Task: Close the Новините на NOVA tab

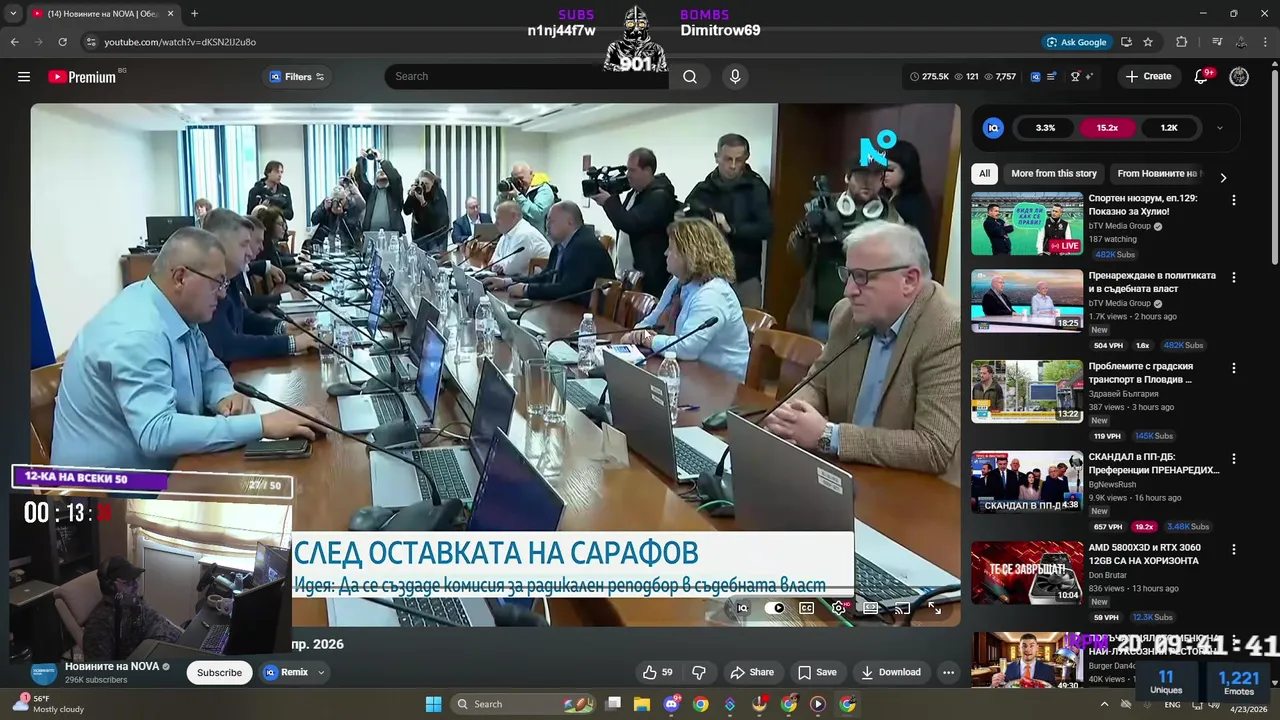Action: pos(170,14)
